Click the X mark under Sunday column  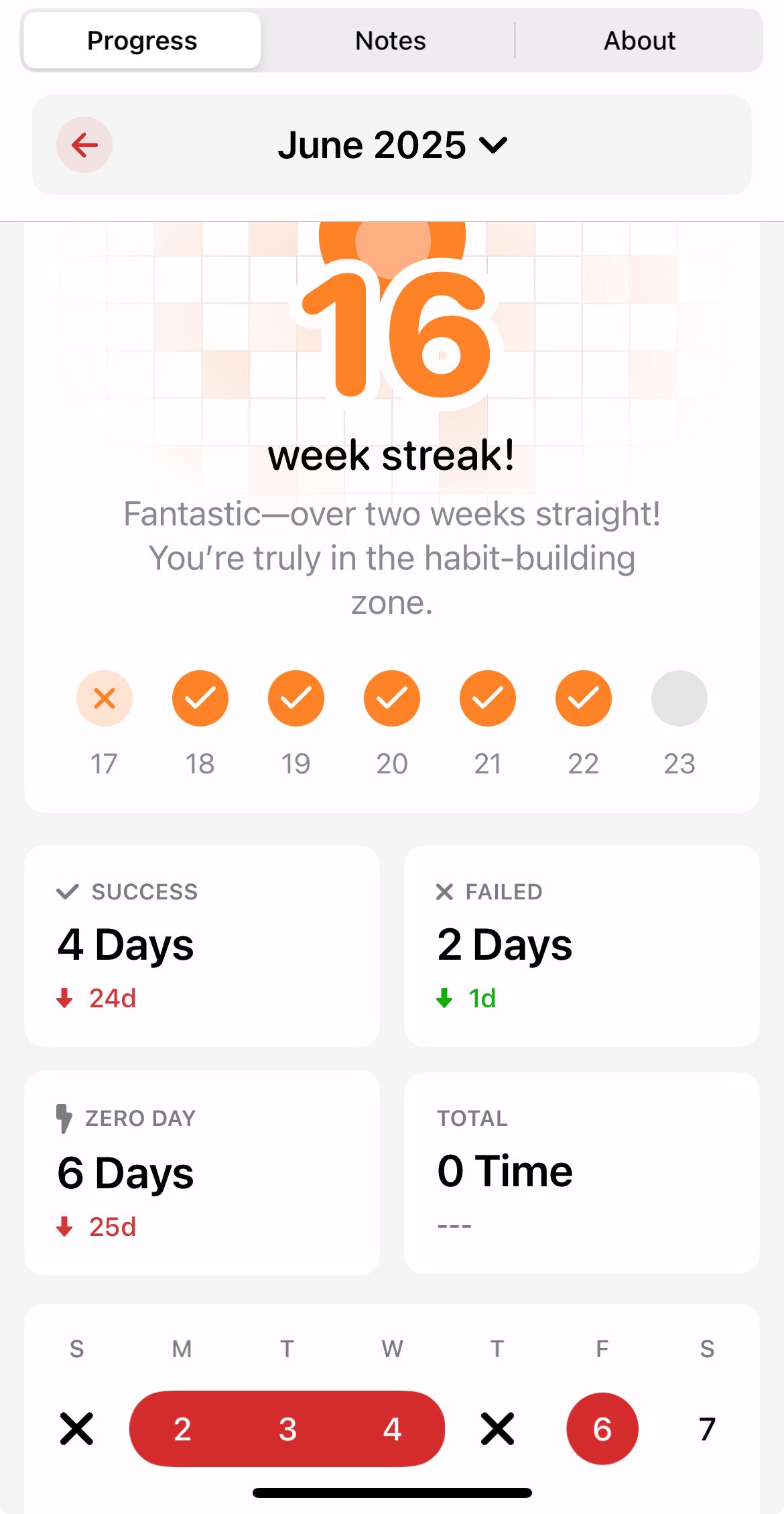77,1429
